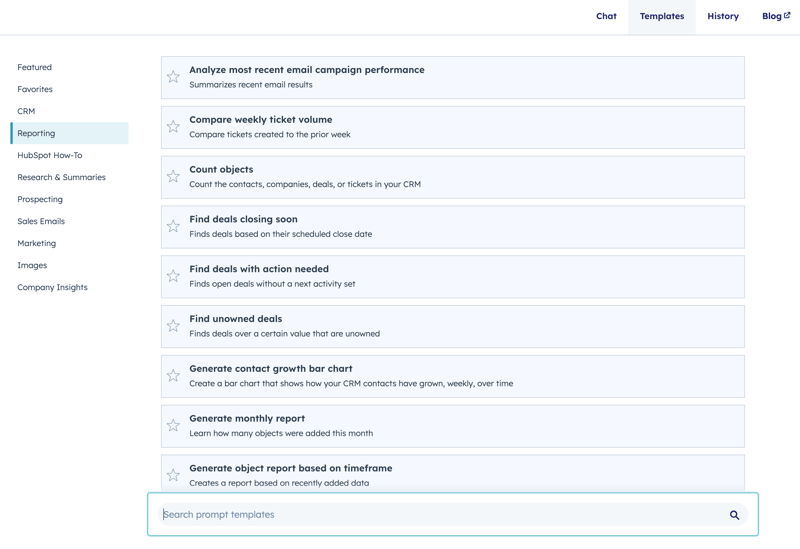Star the Generate monthly report template
The height and width of the screenshot is (549, 800).
[173, 425]
